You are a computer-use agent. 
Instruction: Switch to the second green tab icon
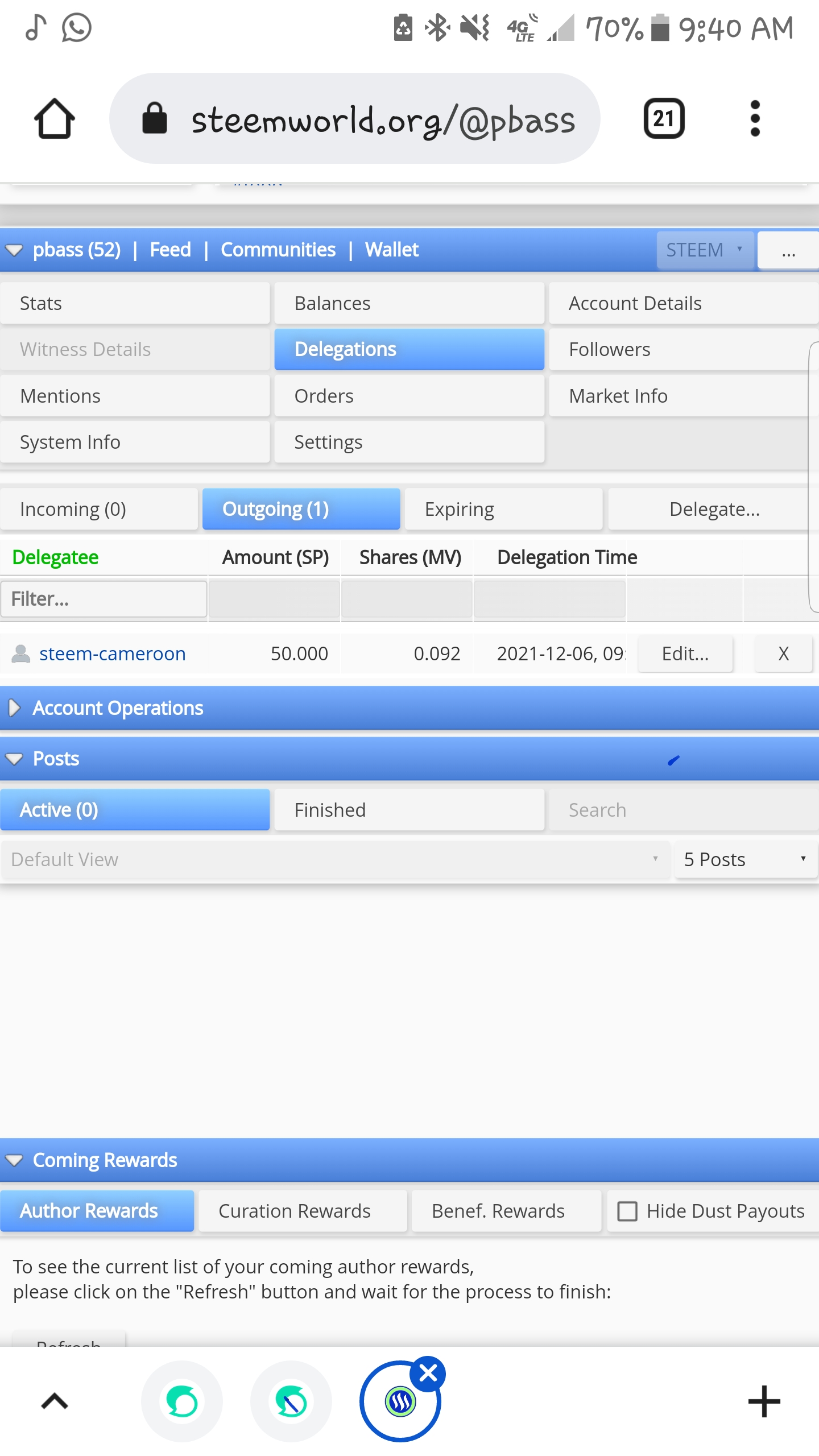click(x=291, y=1401)
